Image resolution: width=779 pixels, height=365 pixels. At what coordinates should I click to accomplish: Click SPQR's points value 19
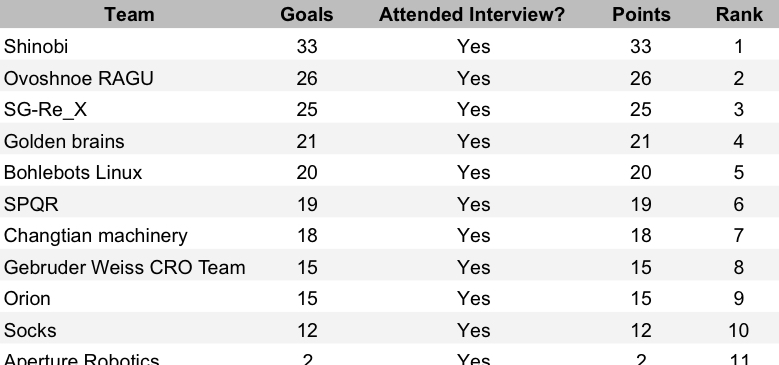click(x=640, y=204)
